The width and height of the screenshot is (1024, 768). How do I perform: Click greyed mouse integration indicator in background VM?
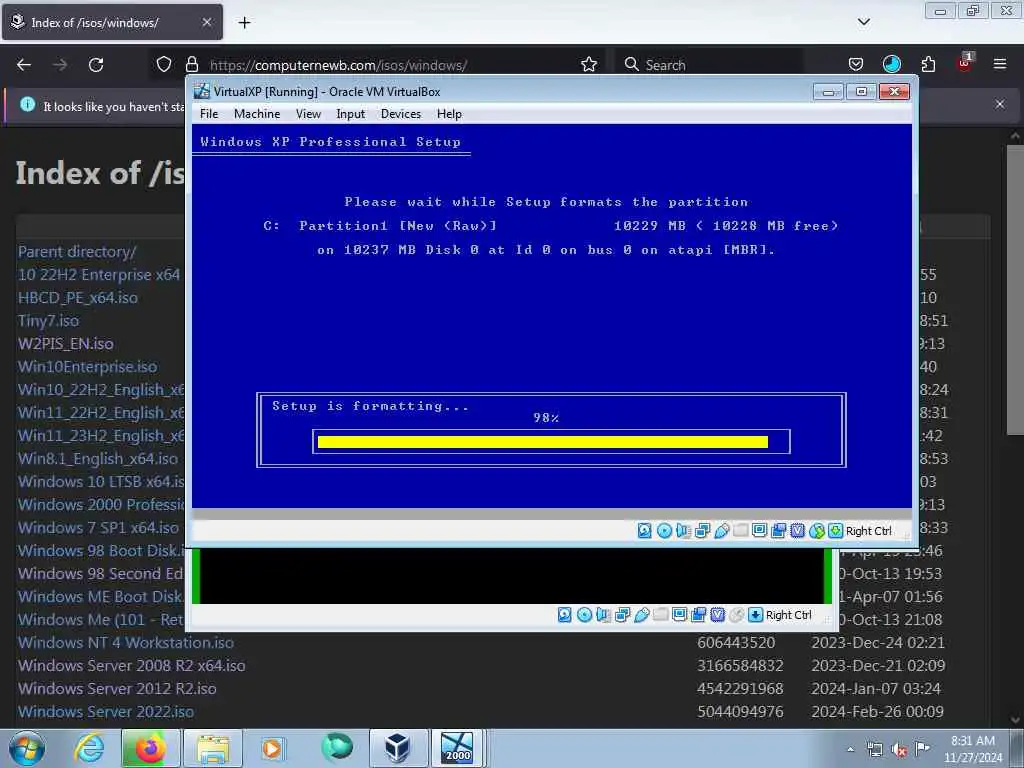coord(737,615)
